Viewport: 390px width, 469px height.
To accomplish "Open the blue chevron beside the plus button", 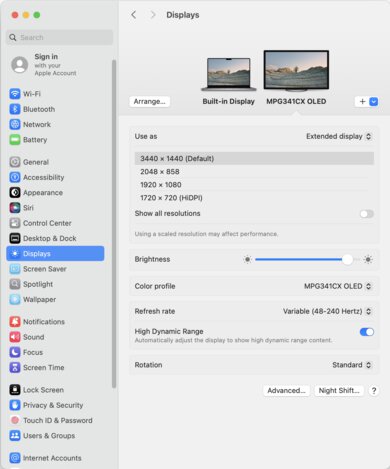I will 374,102.
